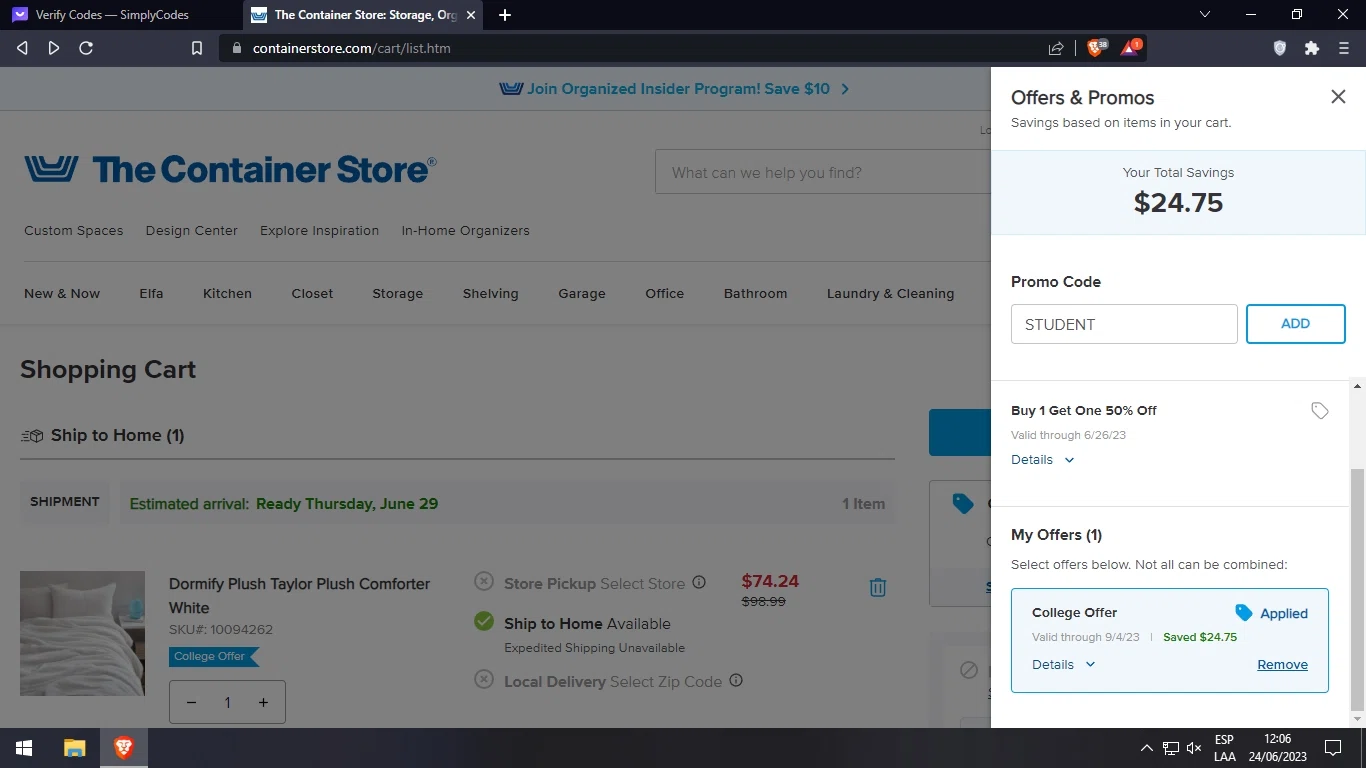Open info icon next to Local Delivery

click(x=736, y=680)
